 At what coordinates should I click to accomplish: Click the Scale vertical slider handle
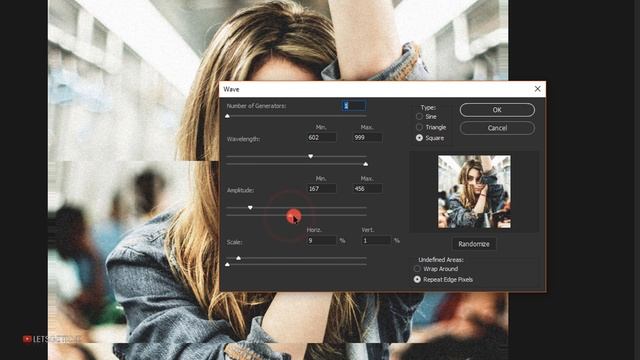228,264
